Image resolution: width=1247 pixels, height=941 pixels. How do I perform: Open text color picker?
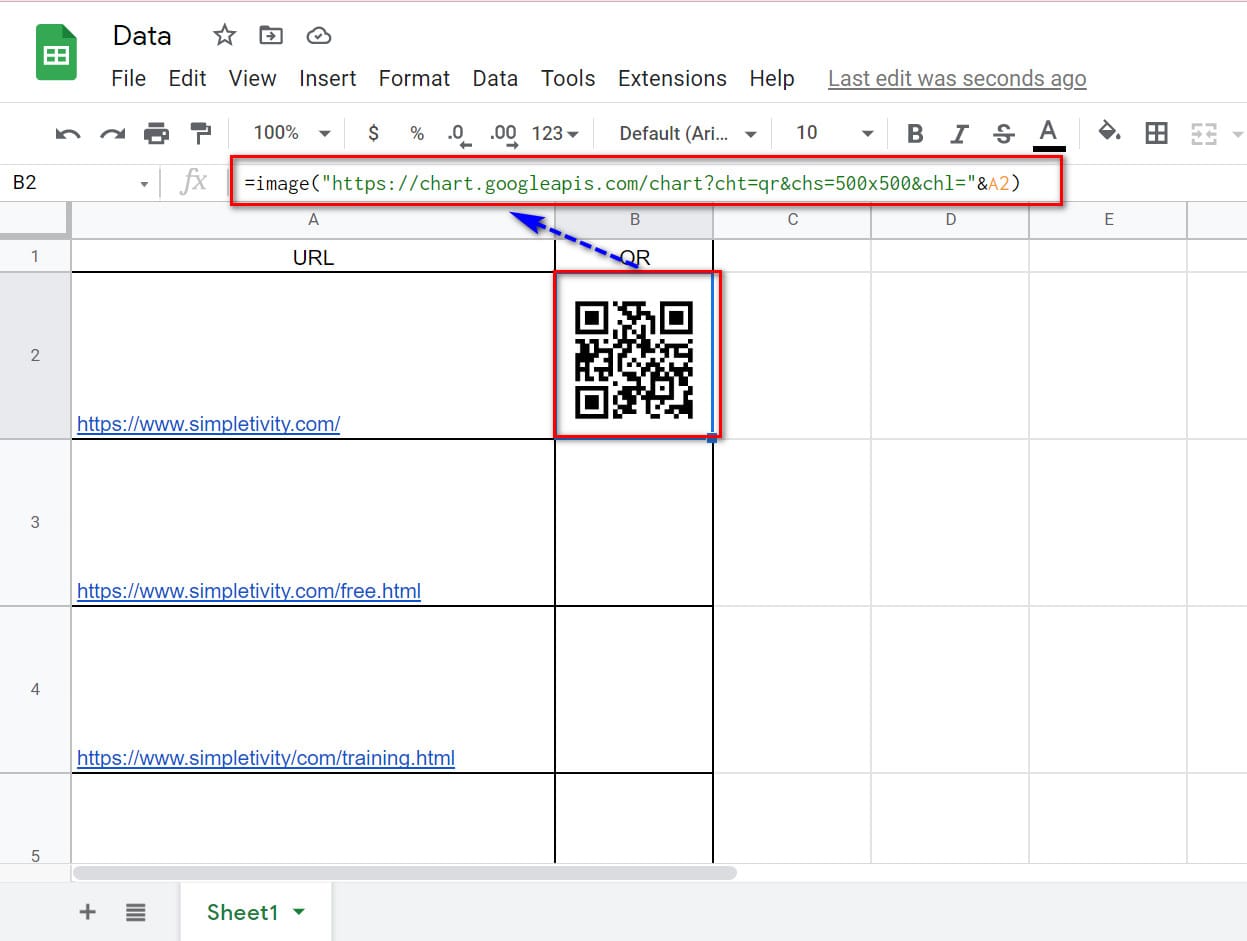[x=1048, y=134]
